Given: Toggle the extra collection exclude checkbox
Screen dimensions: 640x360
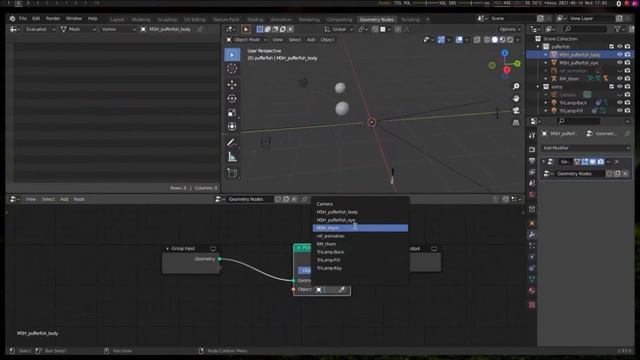Looking at the screenshot, I should pos(611,87).
